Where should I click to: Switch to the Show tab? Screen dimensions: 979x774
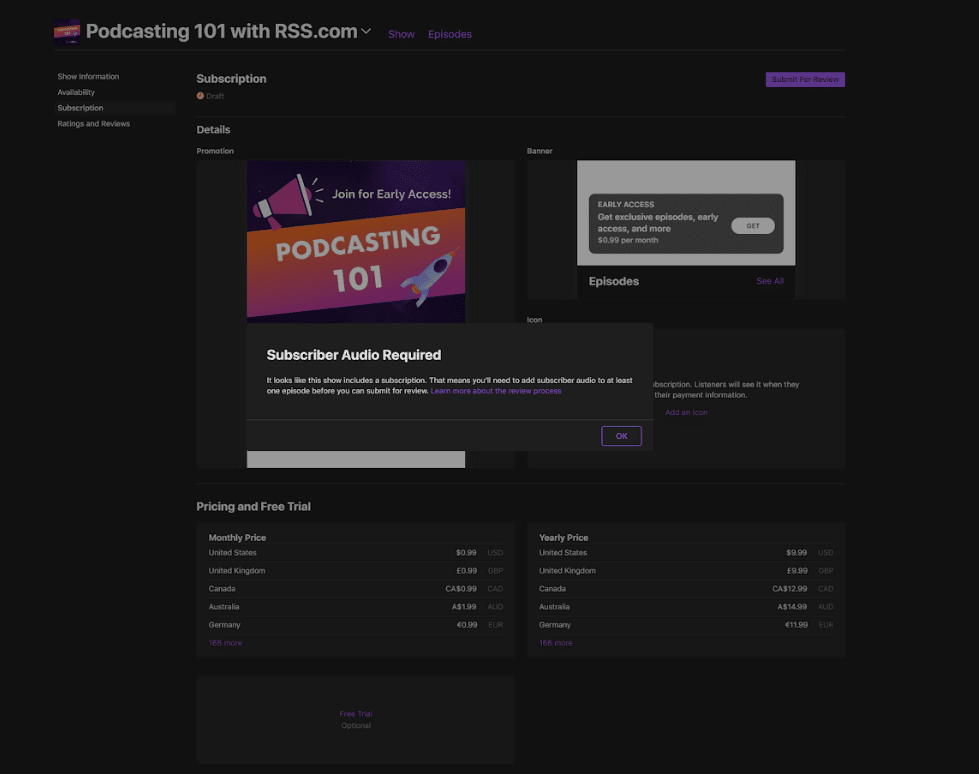point(401,34)
